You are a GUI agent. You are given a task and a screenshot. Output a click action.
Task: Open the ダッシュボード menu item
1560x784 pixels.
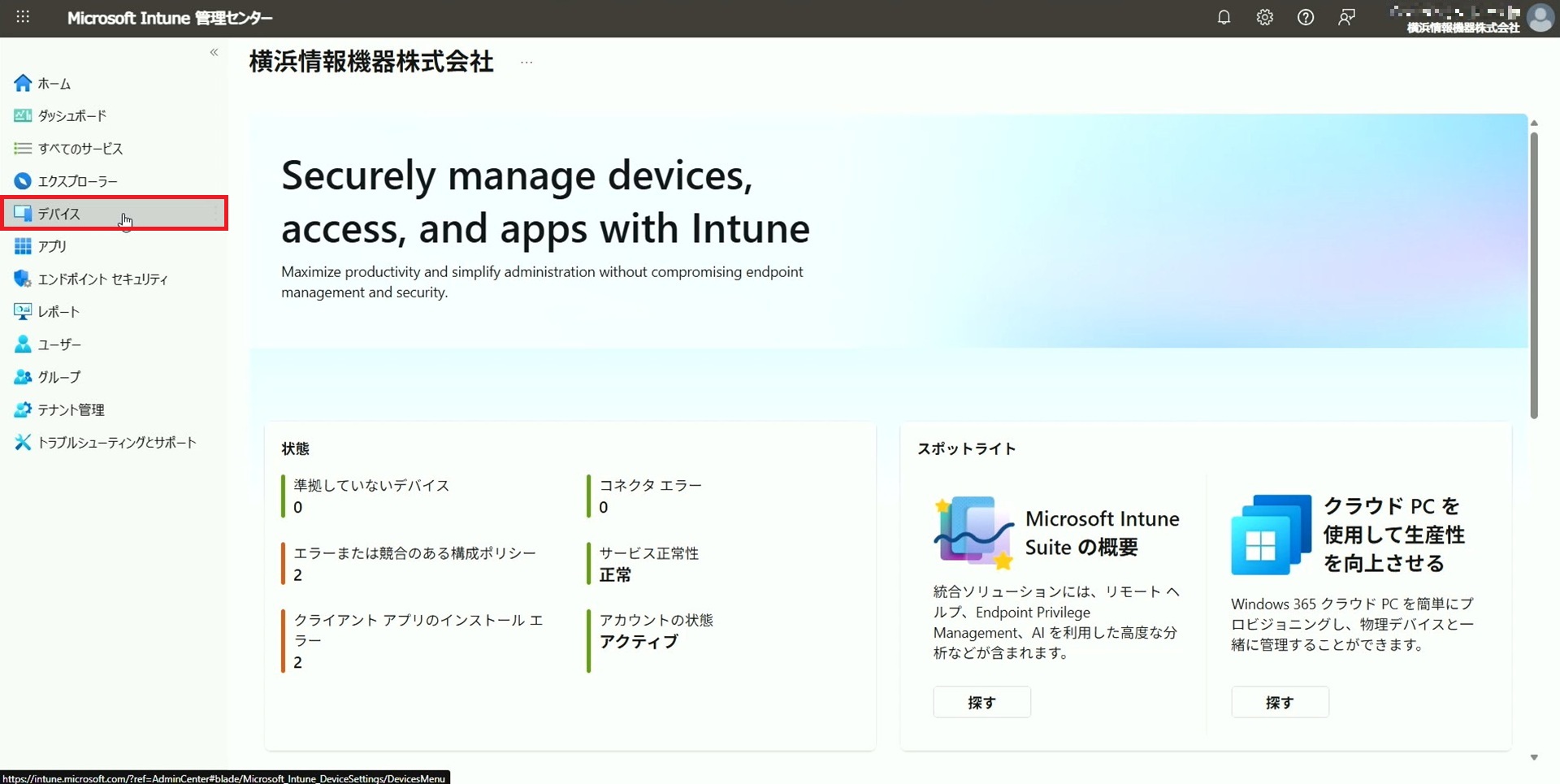(71, 115)
